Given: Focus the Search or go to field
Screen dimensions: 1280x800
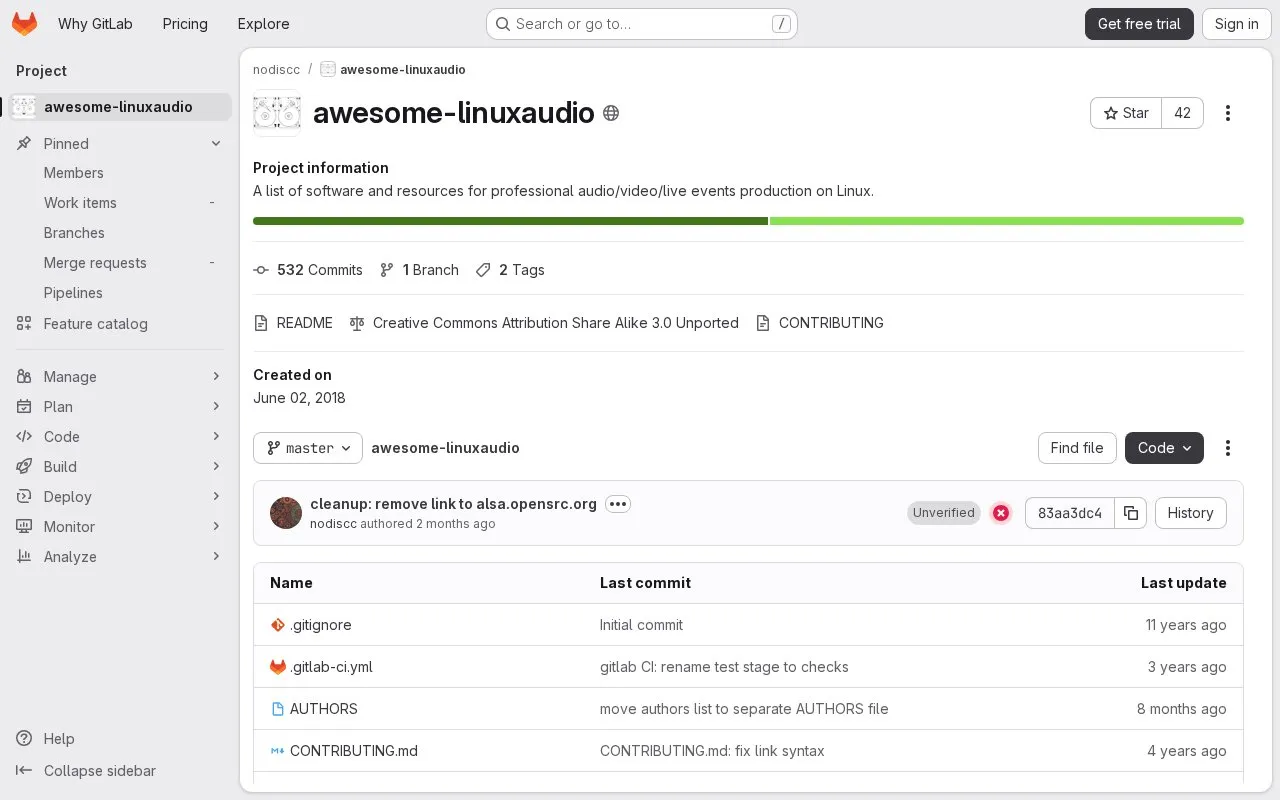Looking at the screenshot, I should (641, 24).
